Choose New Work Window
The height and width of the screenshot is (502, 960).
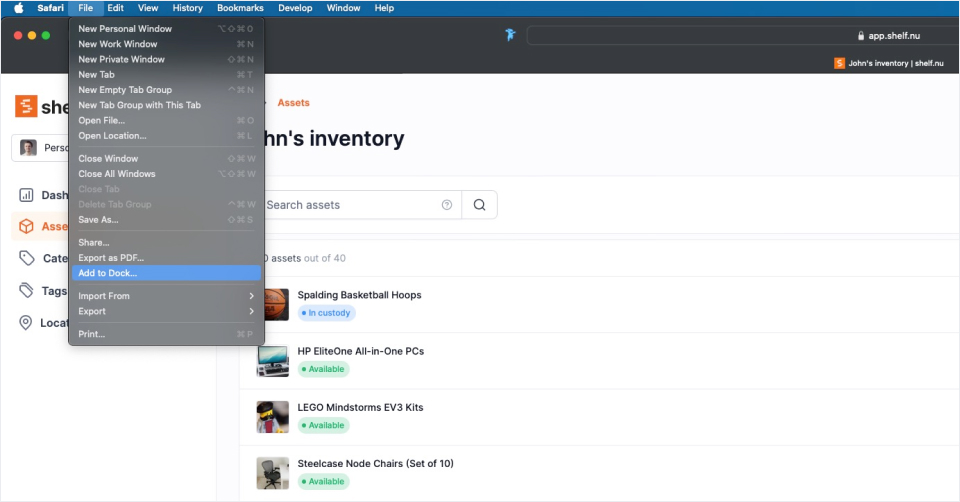(x=166, y=44)
